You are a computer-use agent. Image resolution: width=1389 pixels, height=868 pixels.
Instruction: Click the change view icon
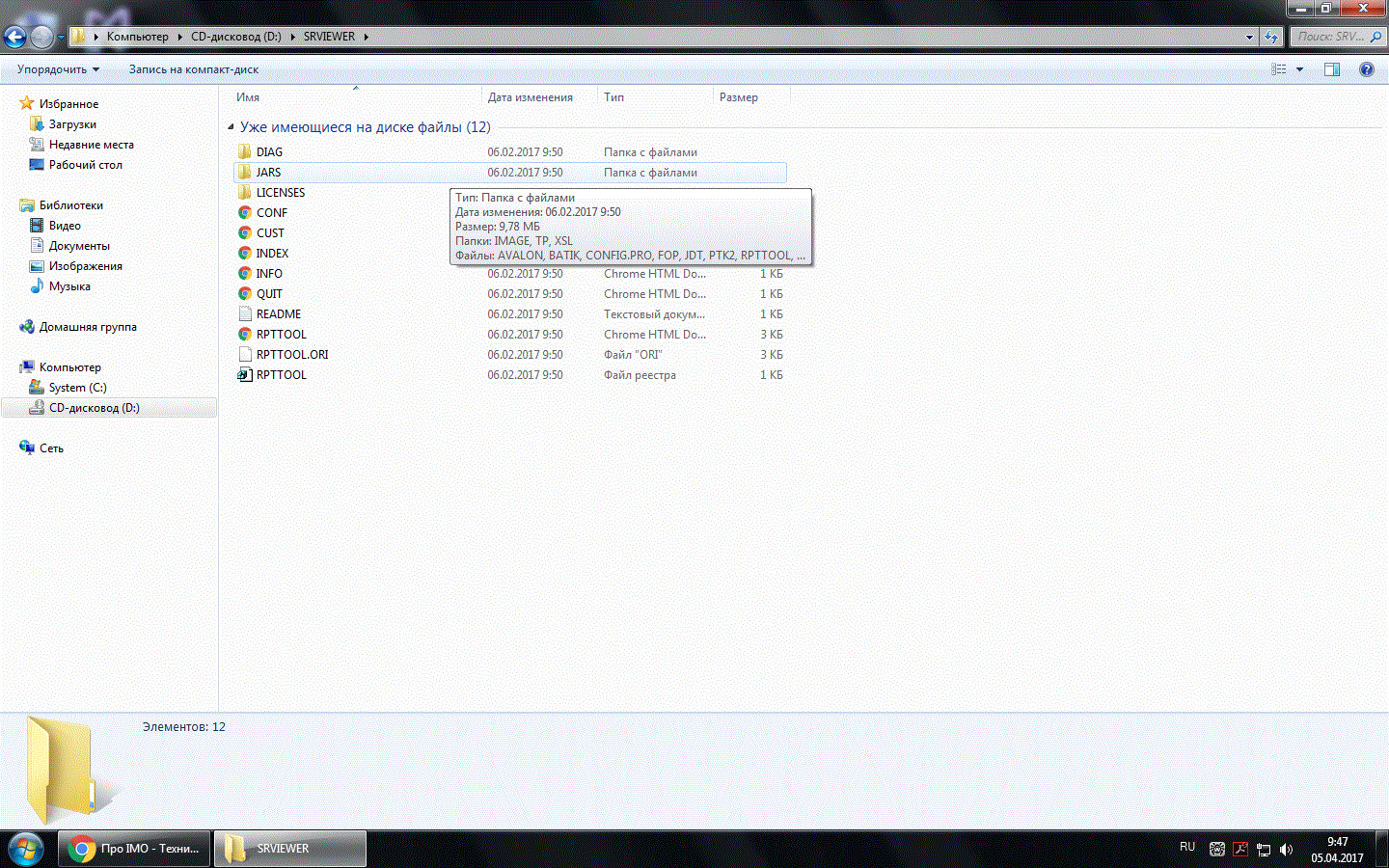[x=1279, y=69]
